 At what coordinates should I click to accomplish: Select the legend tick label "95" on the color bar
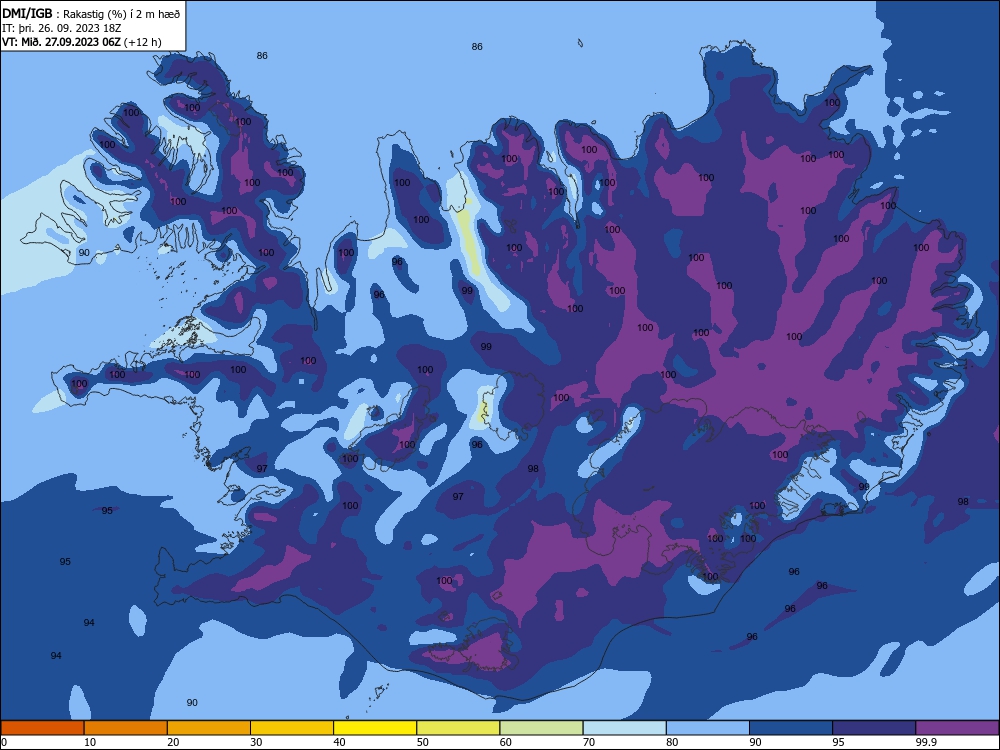[838, 742]
